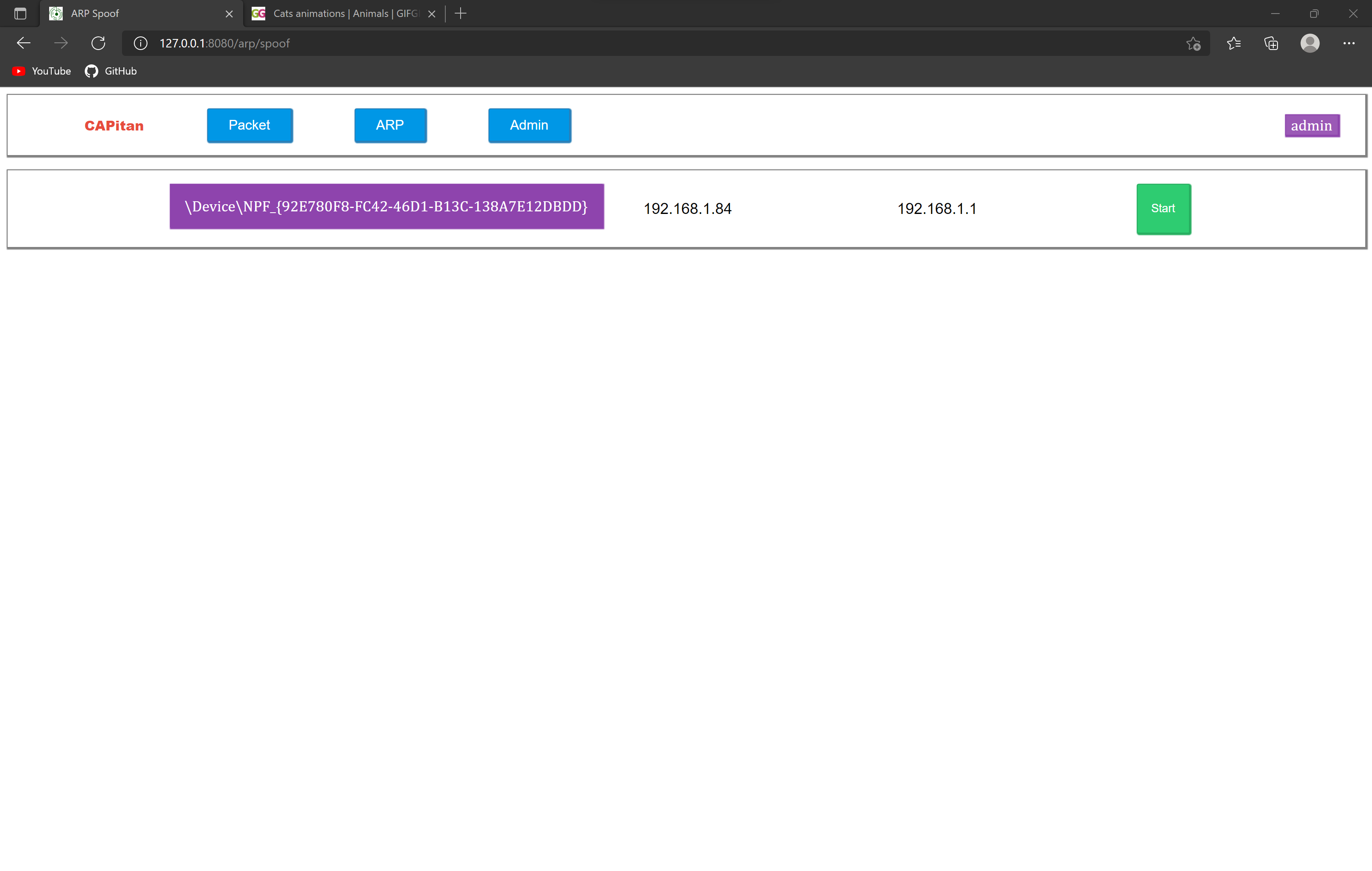Screen dimensions: 1372x871
Task: Open tab actions menu icon
Action: pos(20,14)
